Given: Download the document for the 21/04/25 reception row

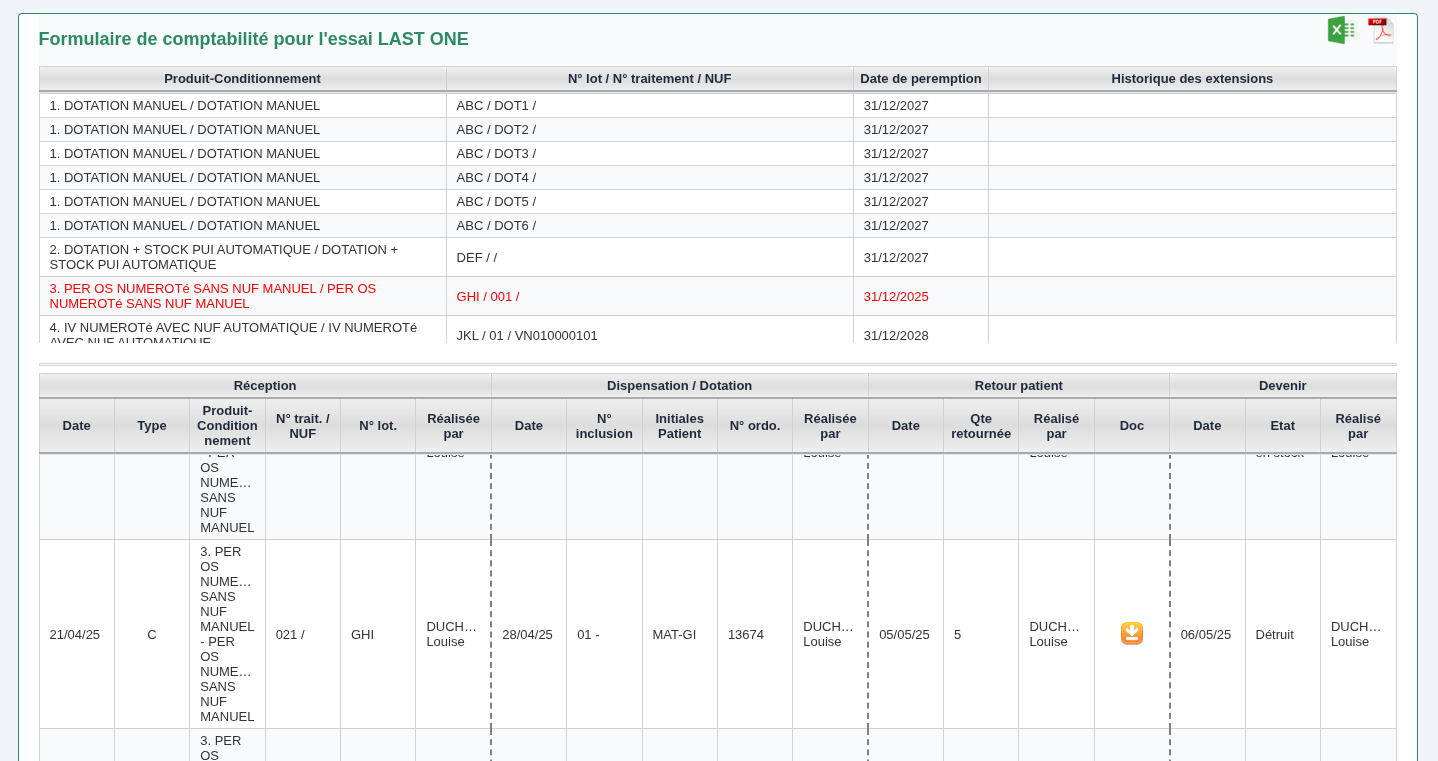Looking at the screenshot, I should (x=1131, y=633).
